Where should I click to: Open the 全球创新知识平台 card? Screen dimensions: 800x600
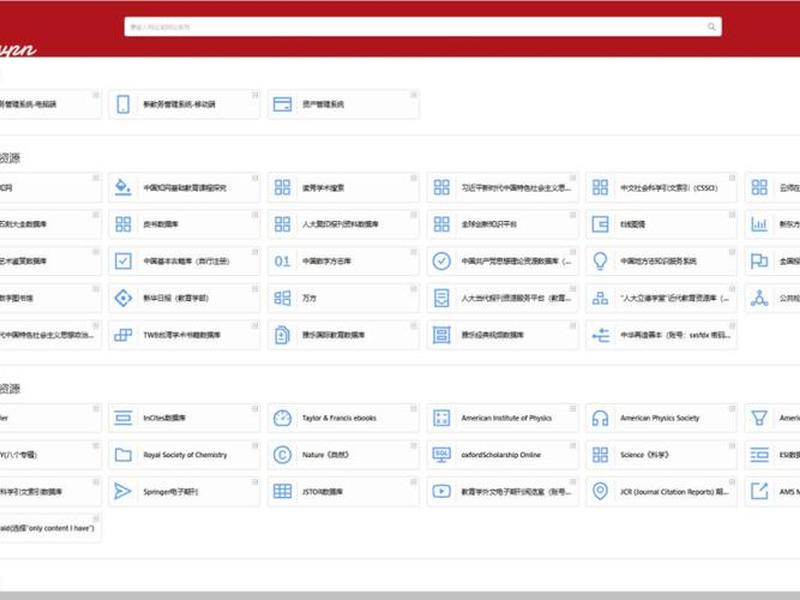503,224
